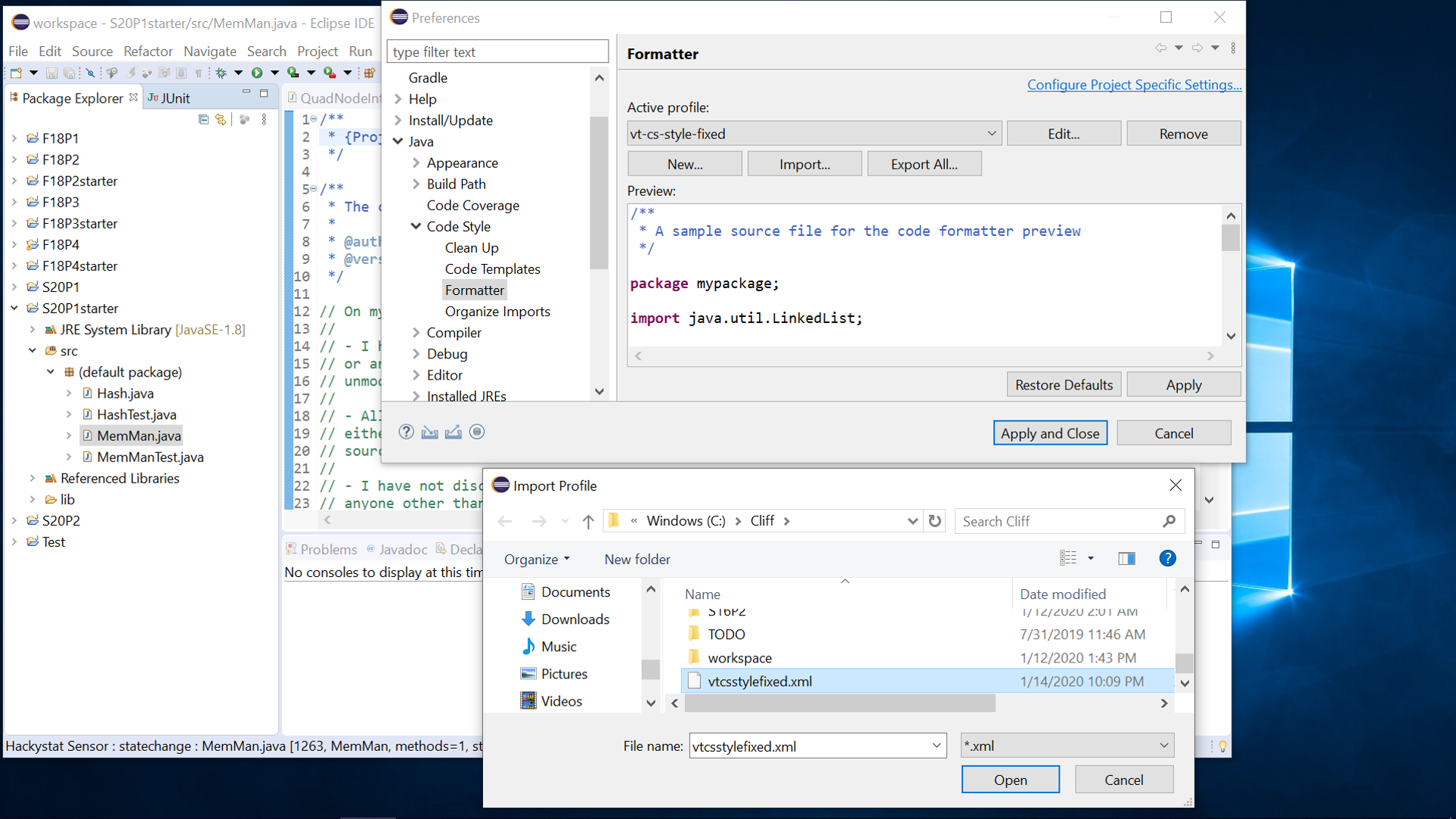Click the Debug bug icon in toolbar
The image size is (1456, 819).
point(221,73)
